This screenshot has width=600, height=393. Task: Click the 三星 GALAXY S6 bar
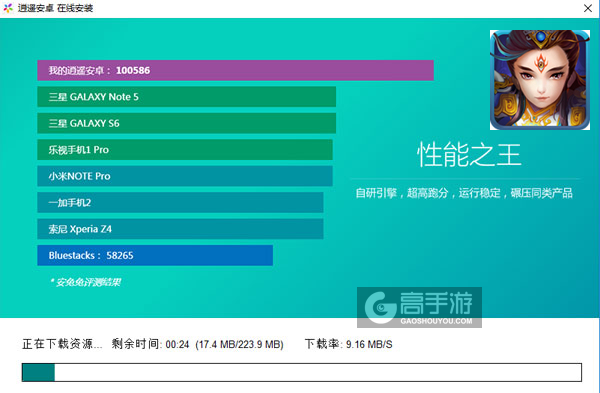(186, 123)
